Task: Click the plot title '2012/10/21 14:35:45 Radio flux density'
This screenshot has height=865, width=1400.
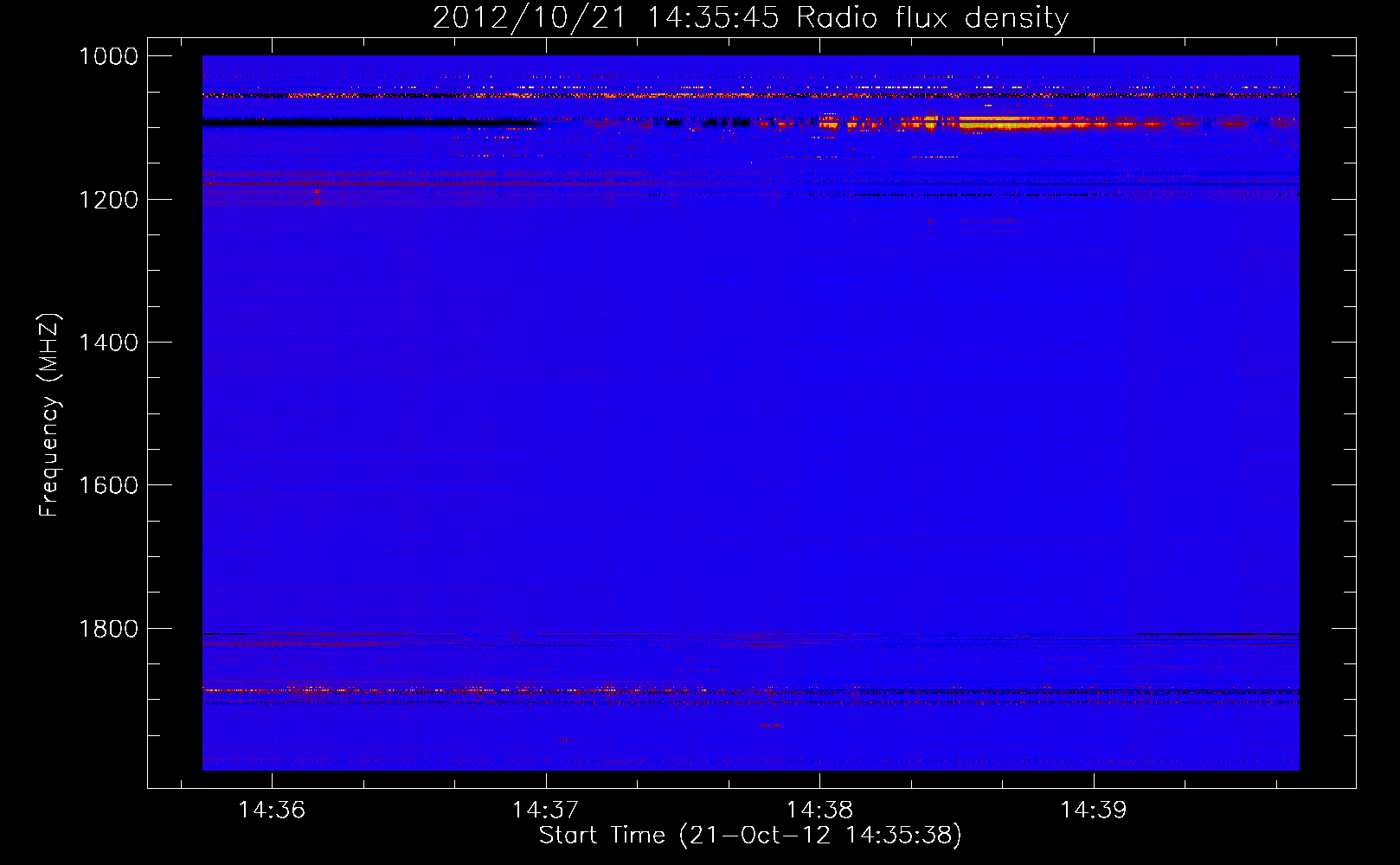Action: [x=750, y=17]
